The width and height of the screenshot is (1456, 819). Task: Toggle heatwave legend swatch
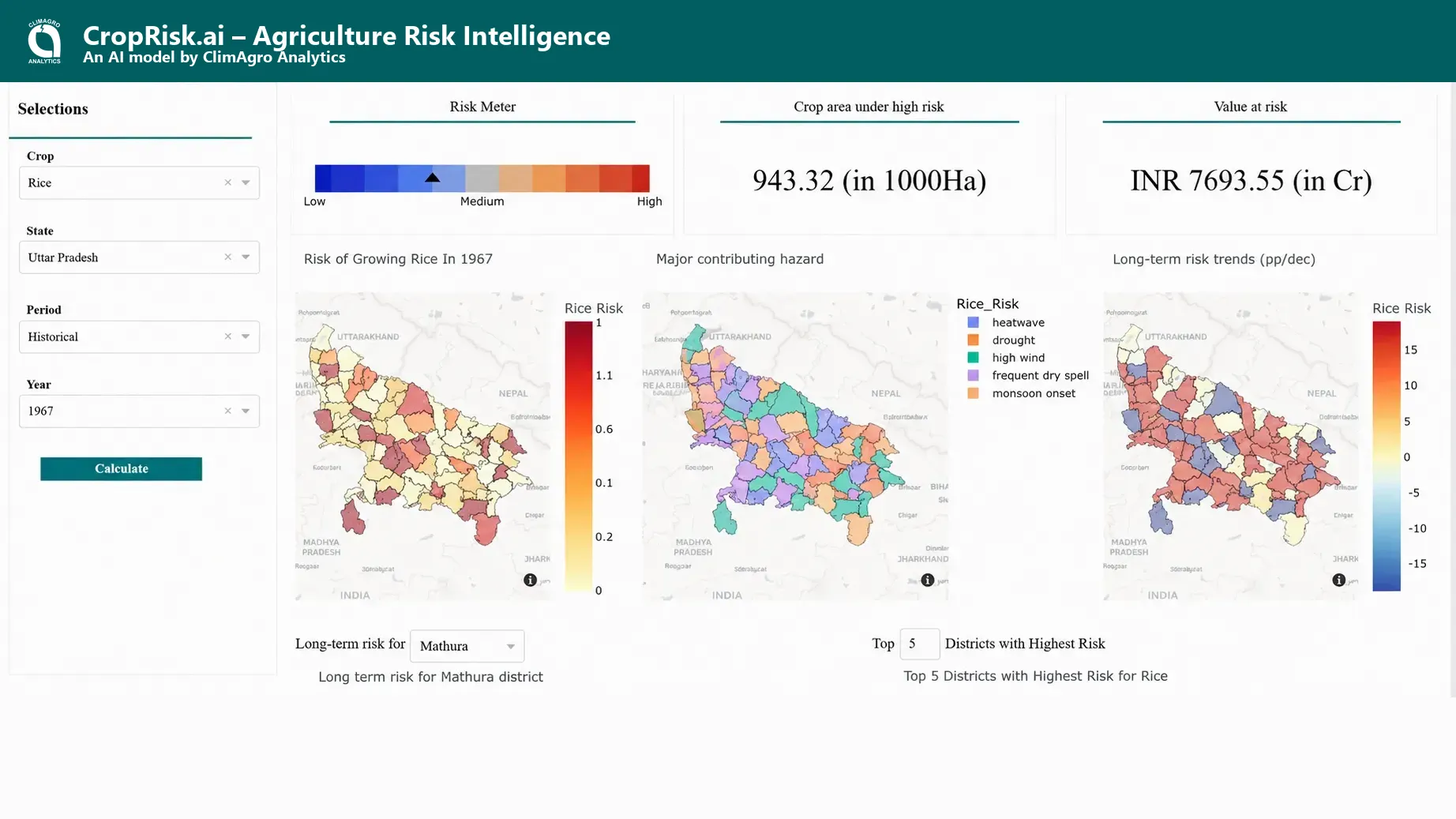[x=974, y=322]
